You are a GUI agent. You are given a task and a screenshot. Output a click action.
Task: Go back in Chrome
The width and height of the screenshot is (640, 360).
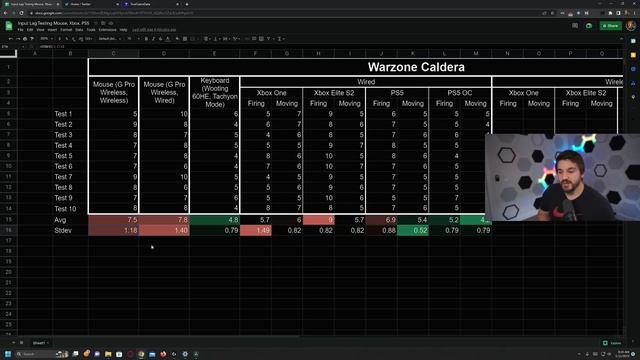[x=5, y=13]
